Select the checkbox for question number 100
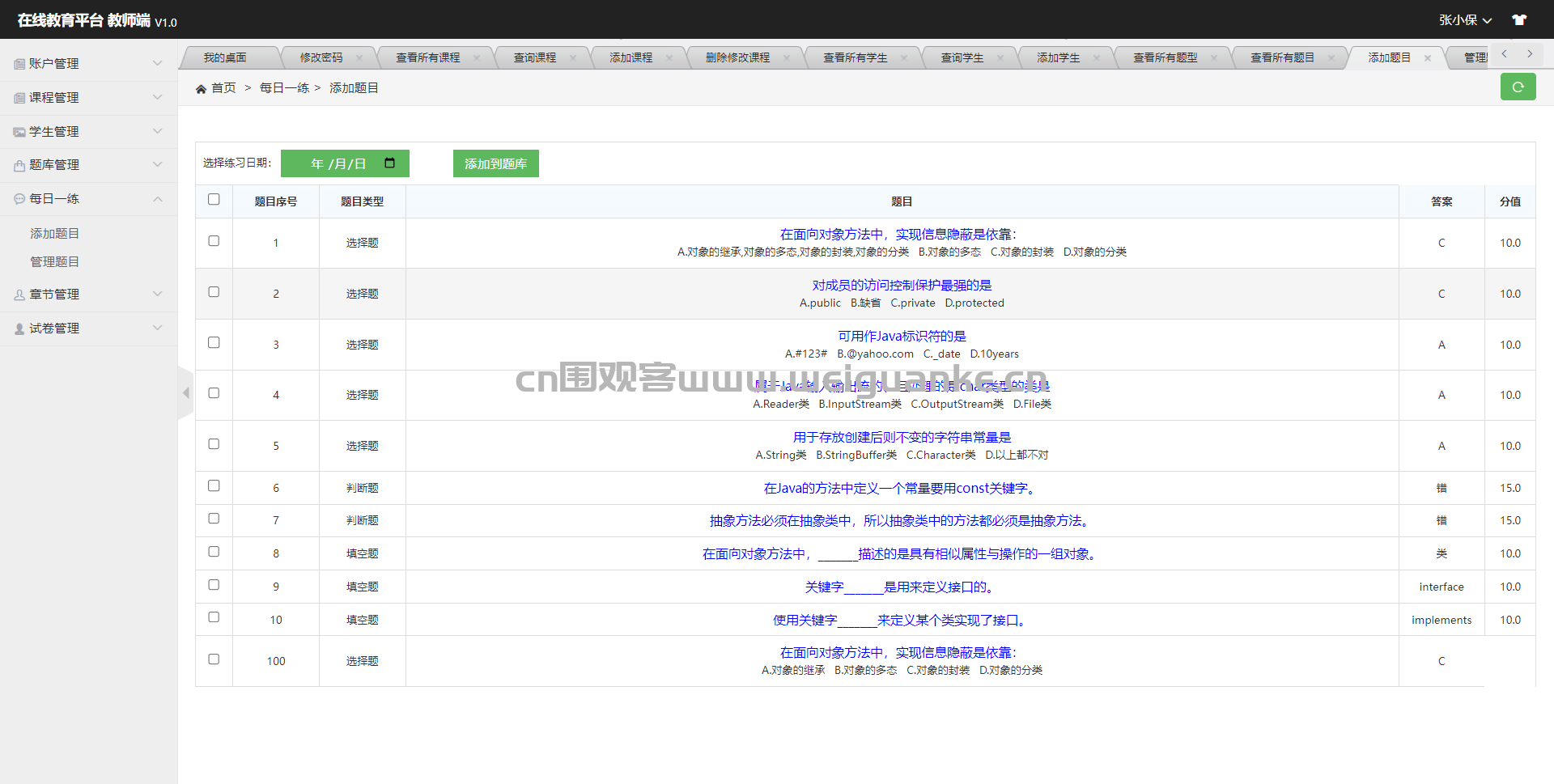The image size is (1554, 784). (214, 659)
